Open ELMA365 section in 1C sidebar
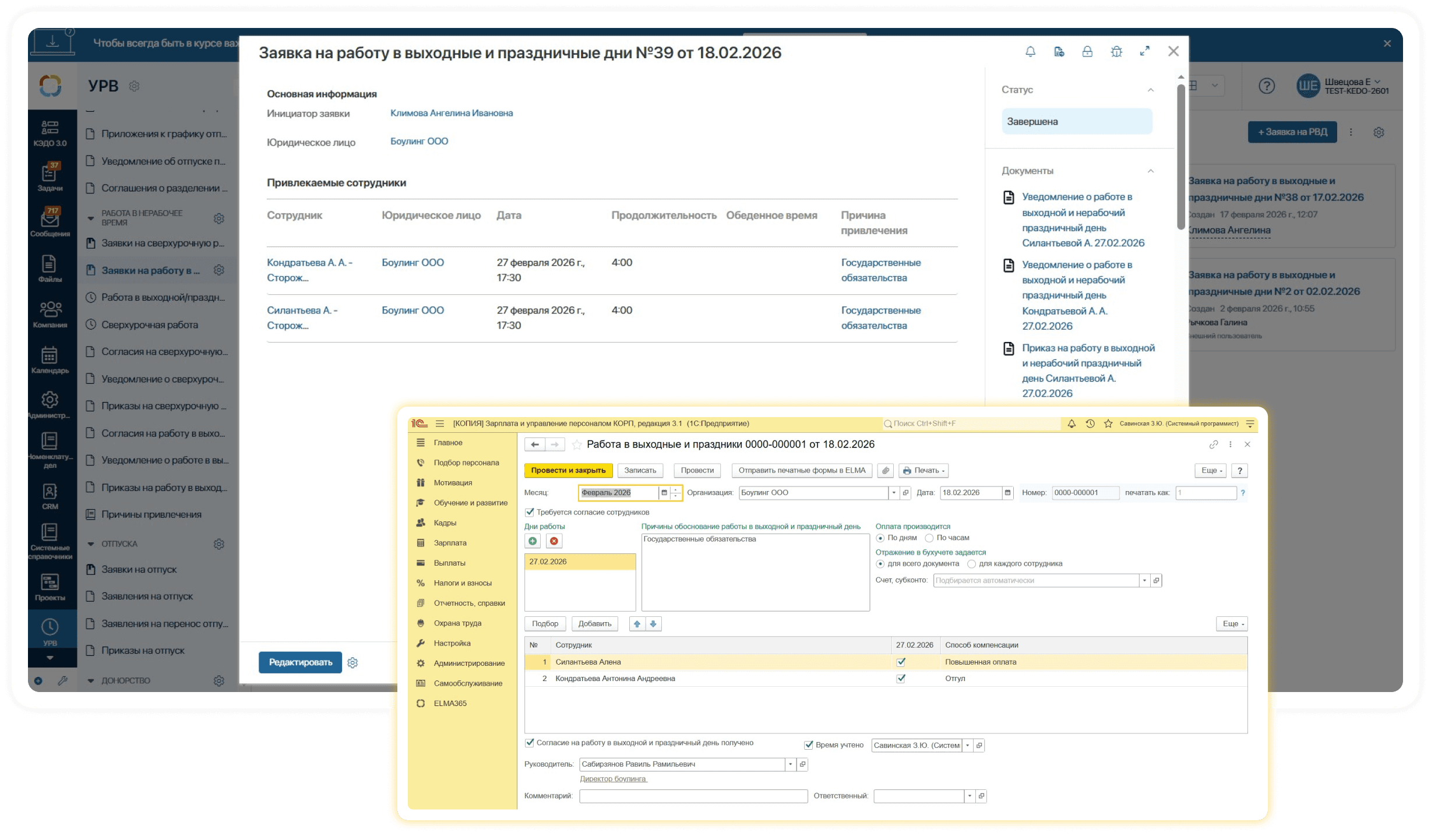 452,703
